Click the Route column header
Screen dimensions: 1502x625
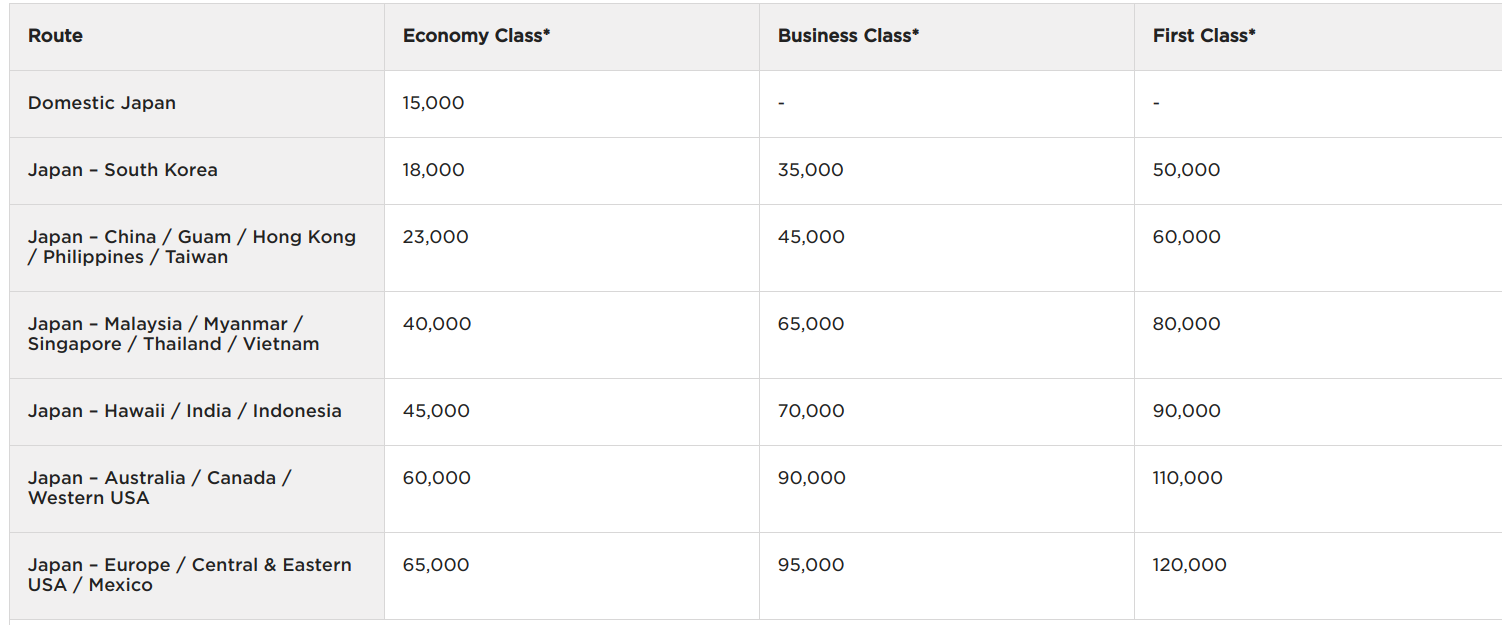(x=55, y=36)
